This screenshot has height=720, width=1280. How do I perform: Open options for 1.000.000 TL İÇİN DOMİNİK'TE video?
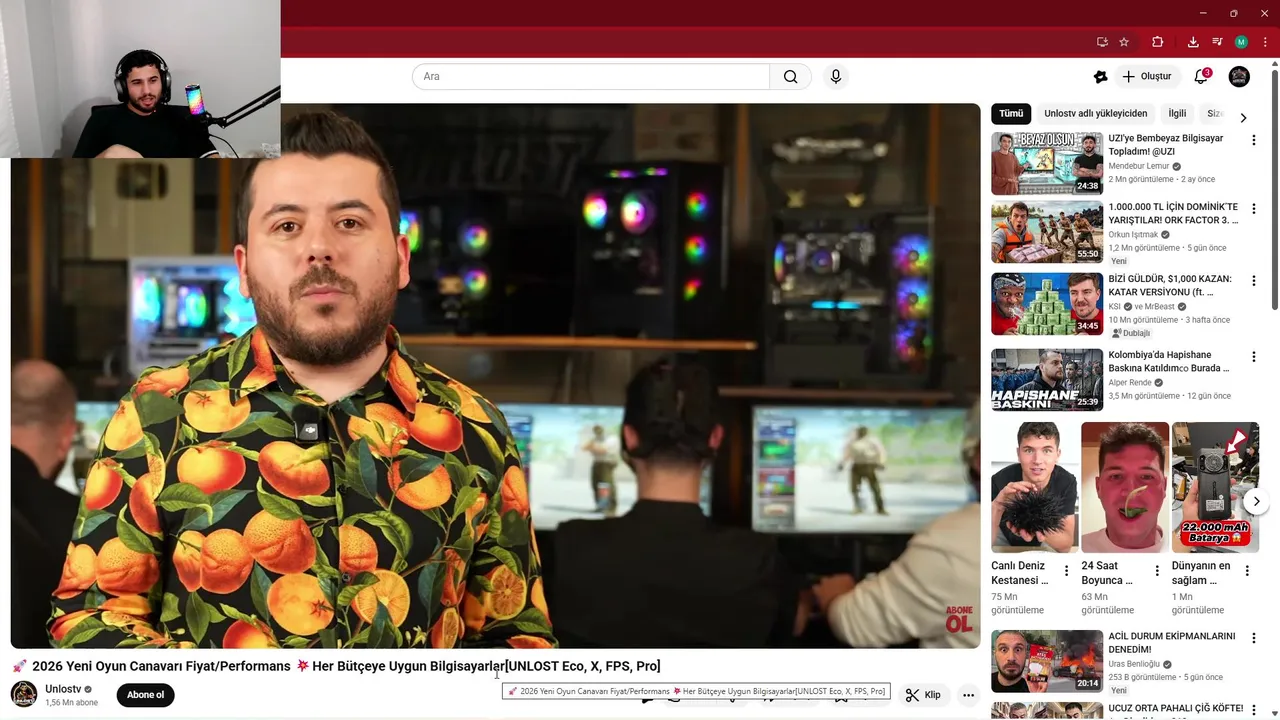pyautogui.click(x=1253, y=209)
